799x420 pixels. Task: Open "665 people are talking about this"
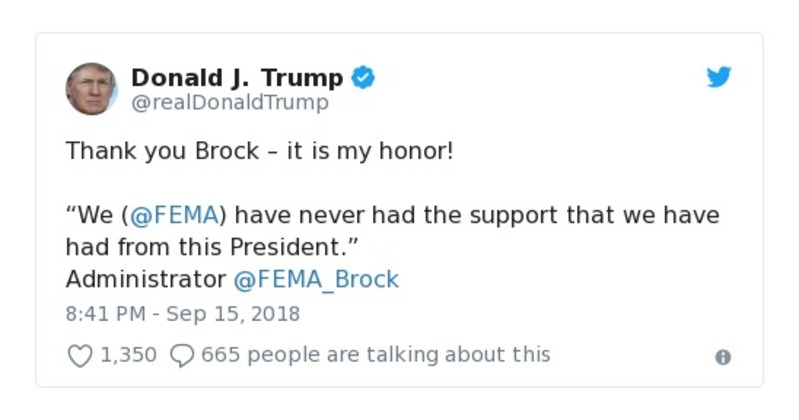coord(375,355)
